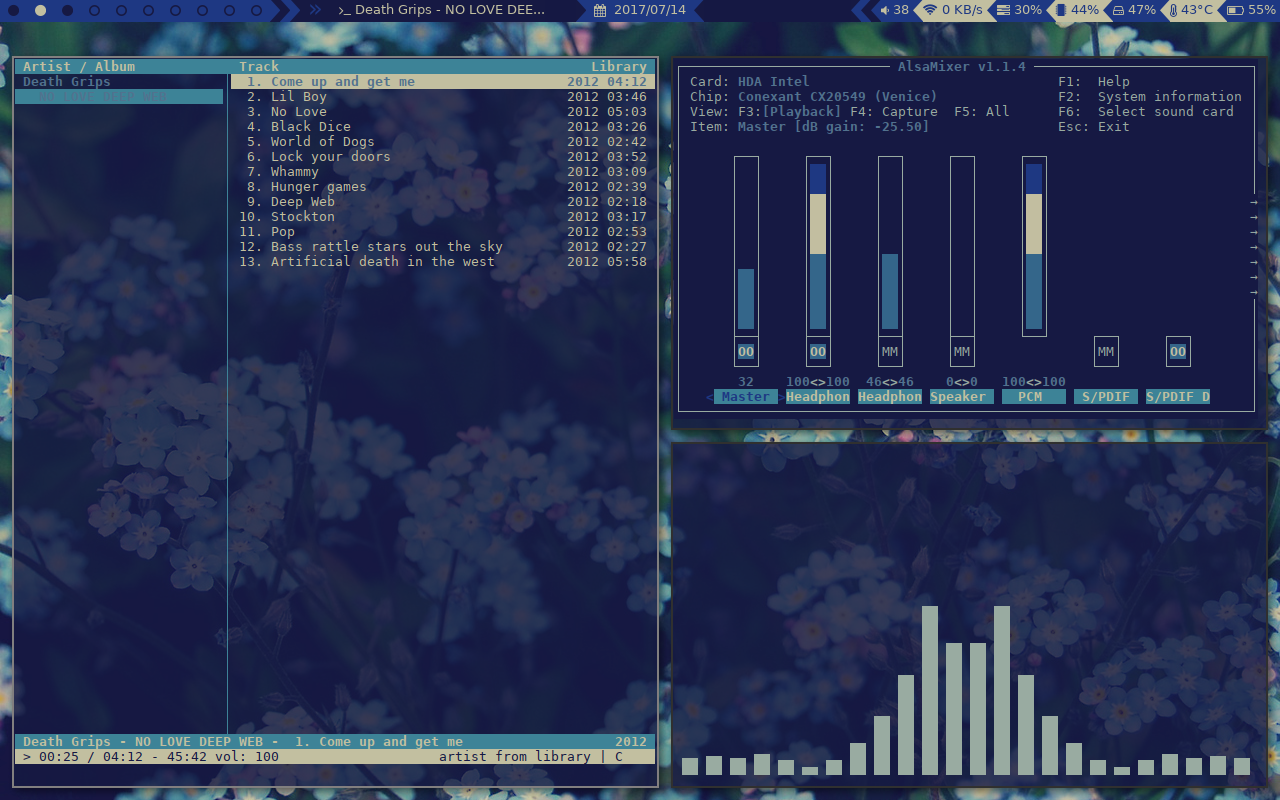
Task: Click the double-chevron arrows in top bar
Action: tap(315, 10)
